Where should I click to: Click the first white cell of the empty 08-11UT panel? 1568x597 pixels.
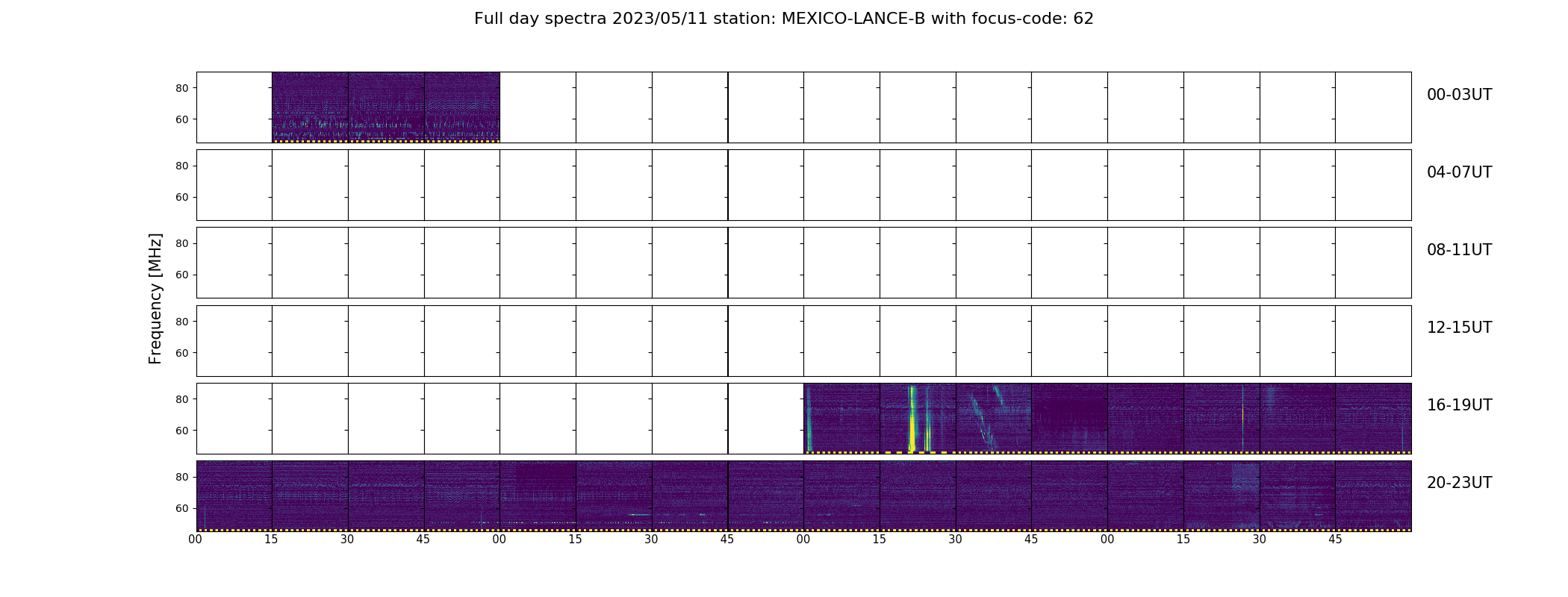click(234, 263)
